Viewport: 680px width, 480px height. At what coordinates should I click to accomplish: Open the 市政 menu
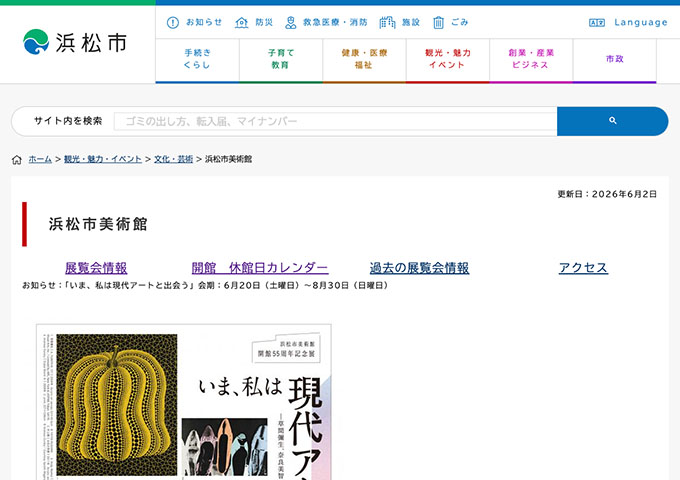(x=615, y=60)
